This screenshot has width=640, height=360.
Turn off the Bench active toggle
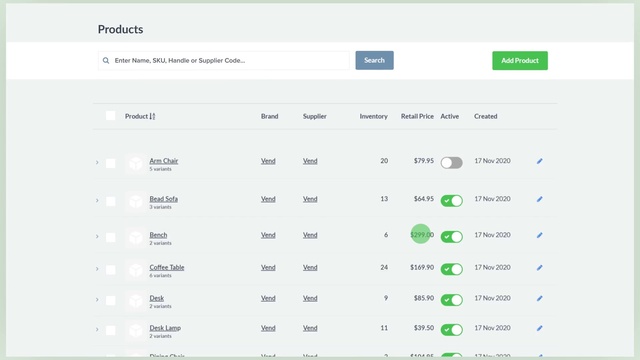[x=451, y=237]
